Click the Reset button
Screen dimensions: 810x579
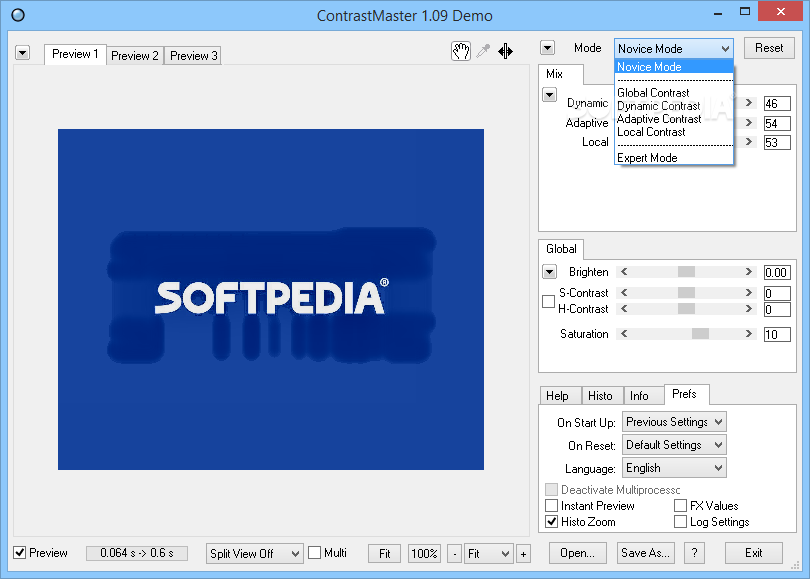(x=769, y=48)
